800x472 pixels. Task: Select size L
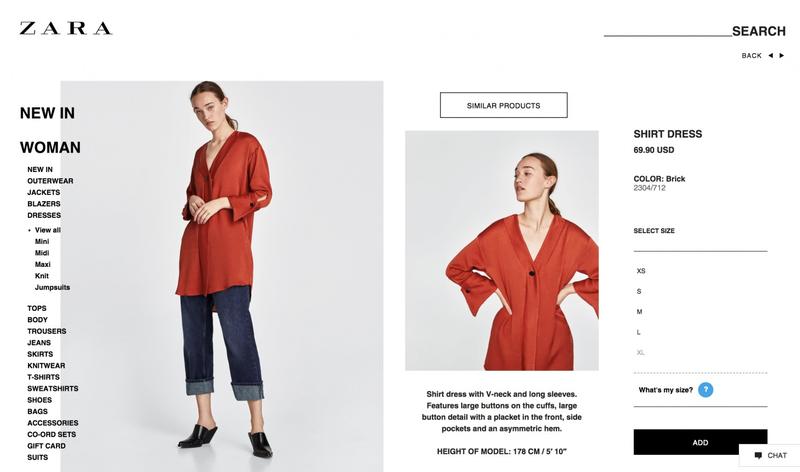(x=638, y=332)
